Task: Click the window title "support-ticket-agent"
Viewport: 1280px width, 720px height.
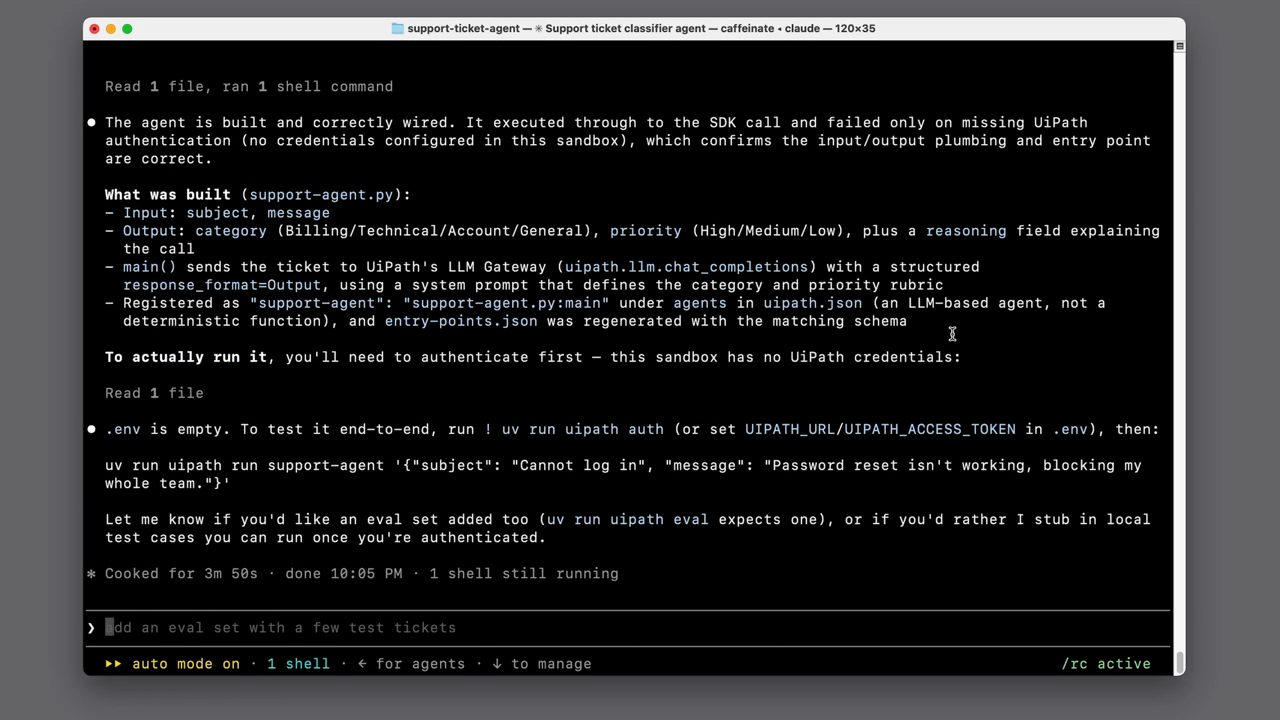Action: (x=463, y=28)
